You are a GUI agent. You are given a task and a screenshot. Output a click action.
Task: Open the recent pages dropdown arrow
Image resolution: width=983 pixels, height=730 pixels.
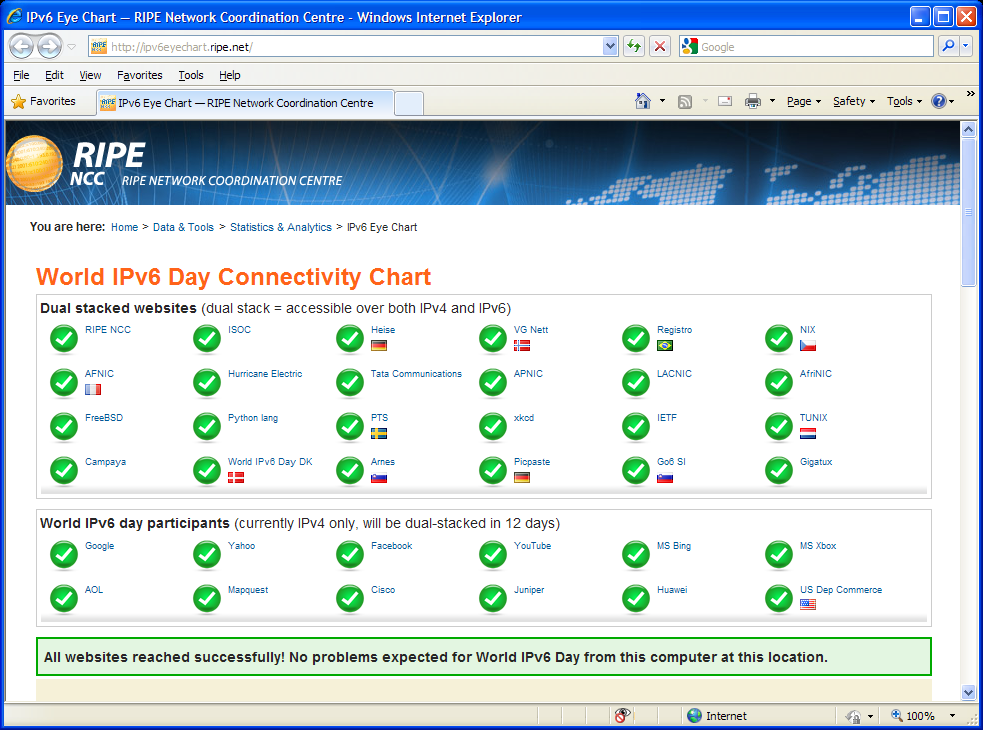(71, 47)
